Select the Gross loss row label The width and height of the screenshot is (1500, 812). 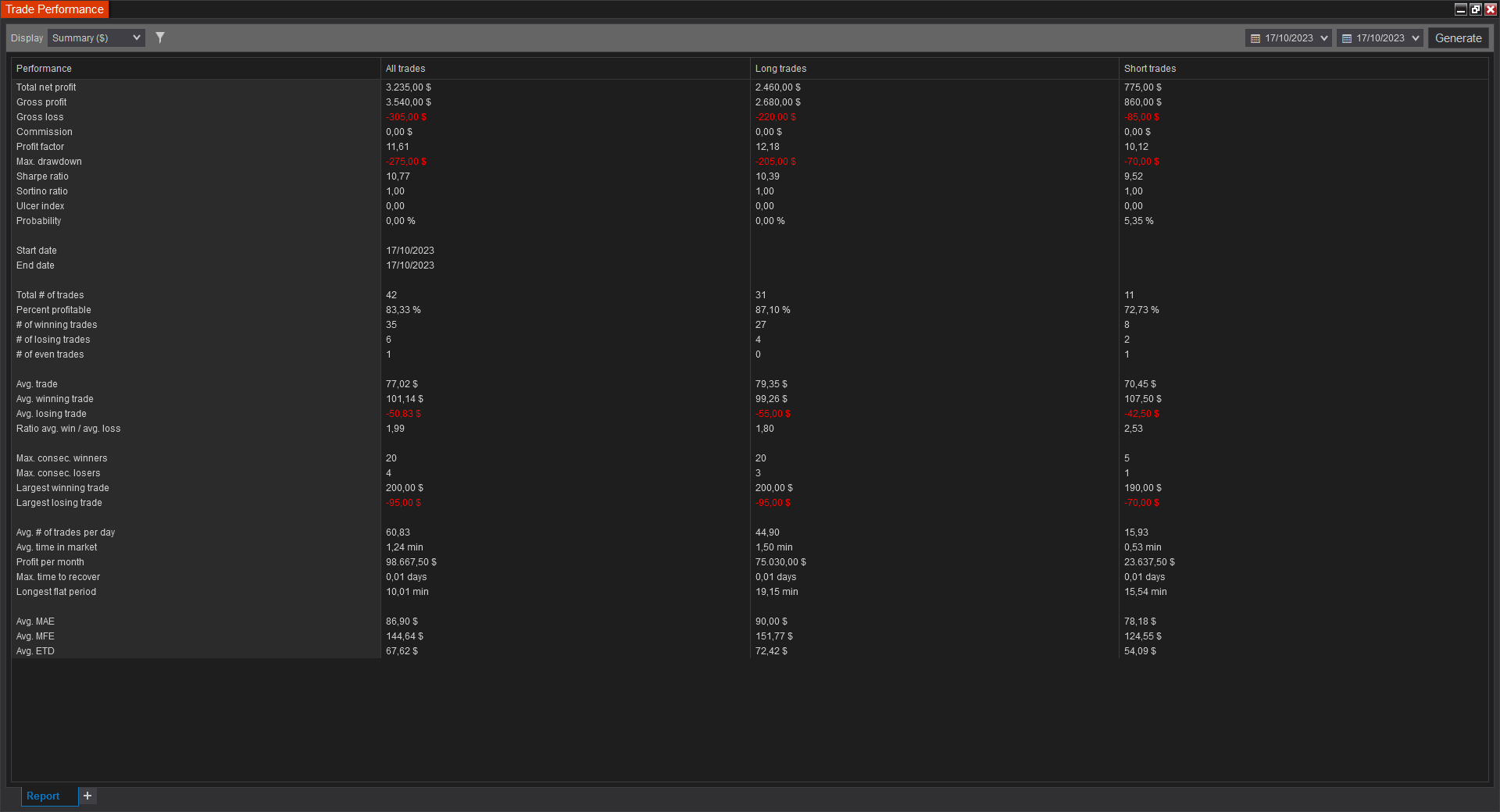pyautogui.click(x=40, y=117)
